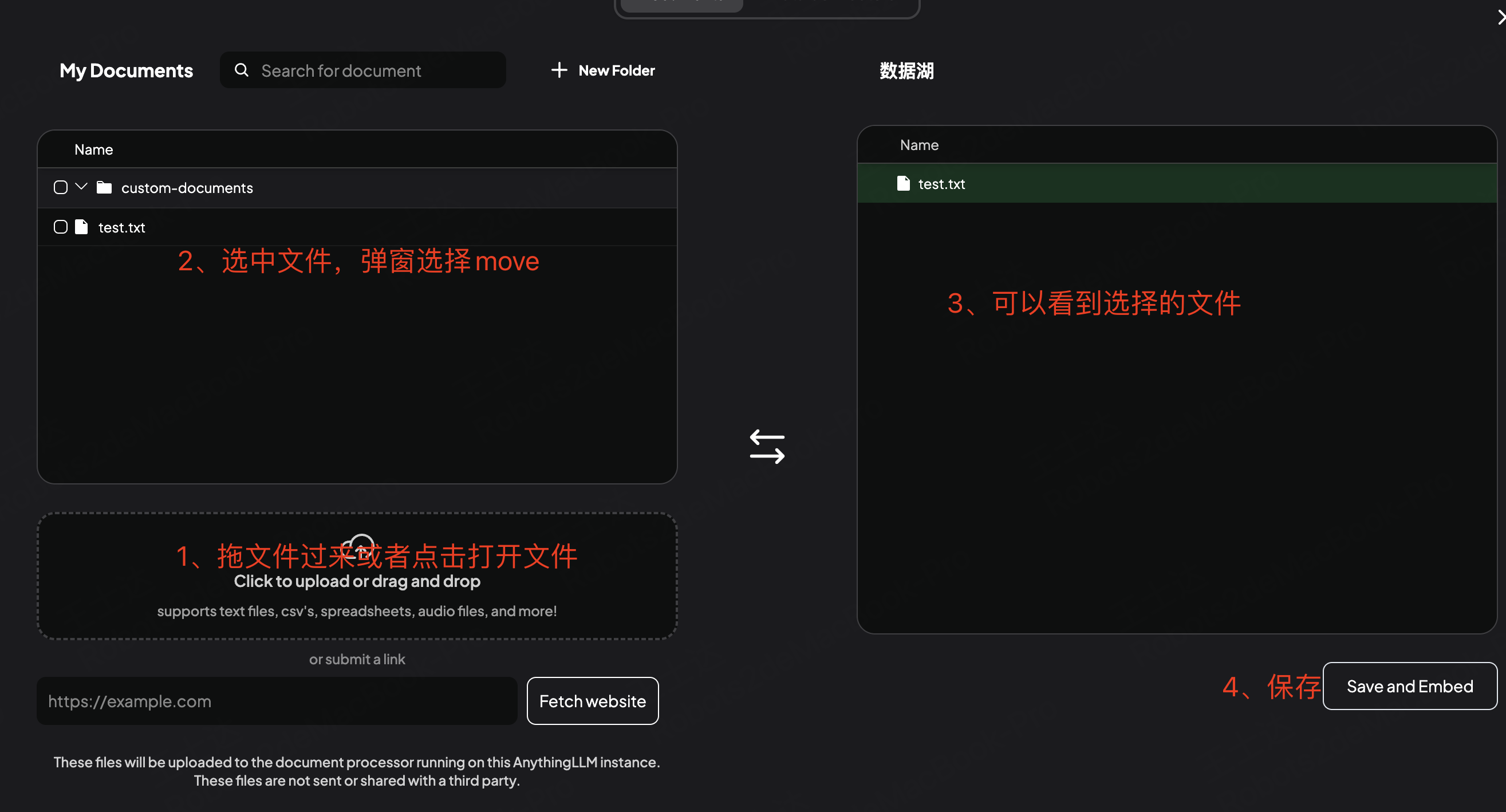Check the custom-documents folder checkbox

pyautogui.click(x=60, y=187)
